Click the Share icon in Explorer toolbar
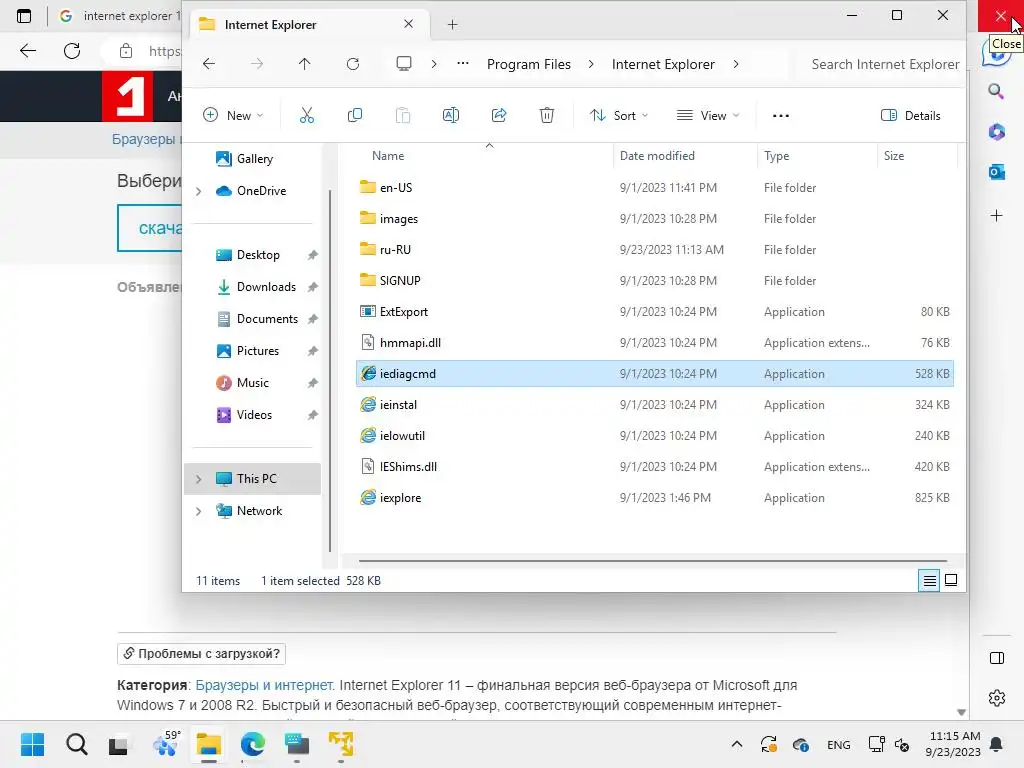1024x768 pixels. [499, 116]
